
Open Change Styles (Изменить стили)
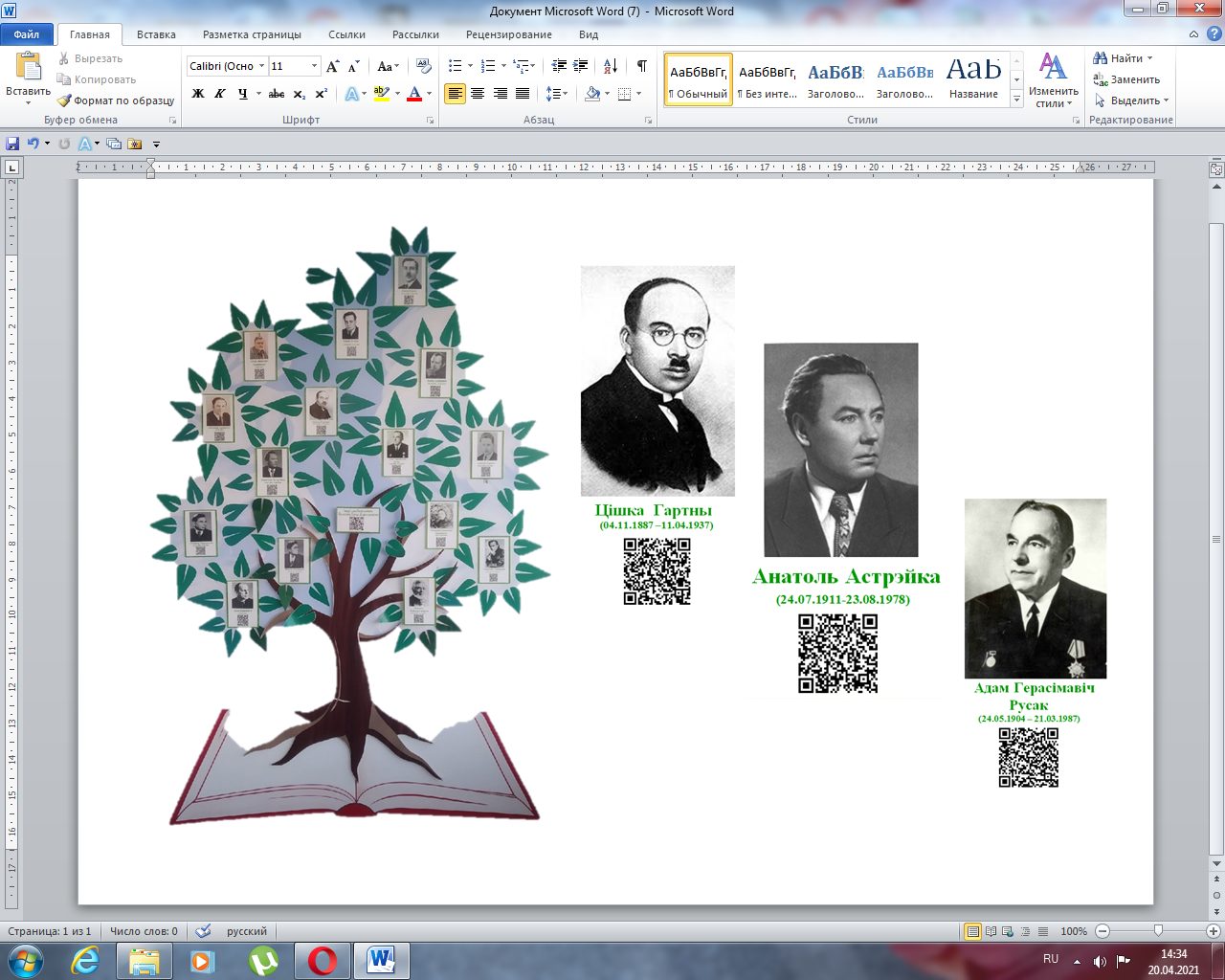1053,81
